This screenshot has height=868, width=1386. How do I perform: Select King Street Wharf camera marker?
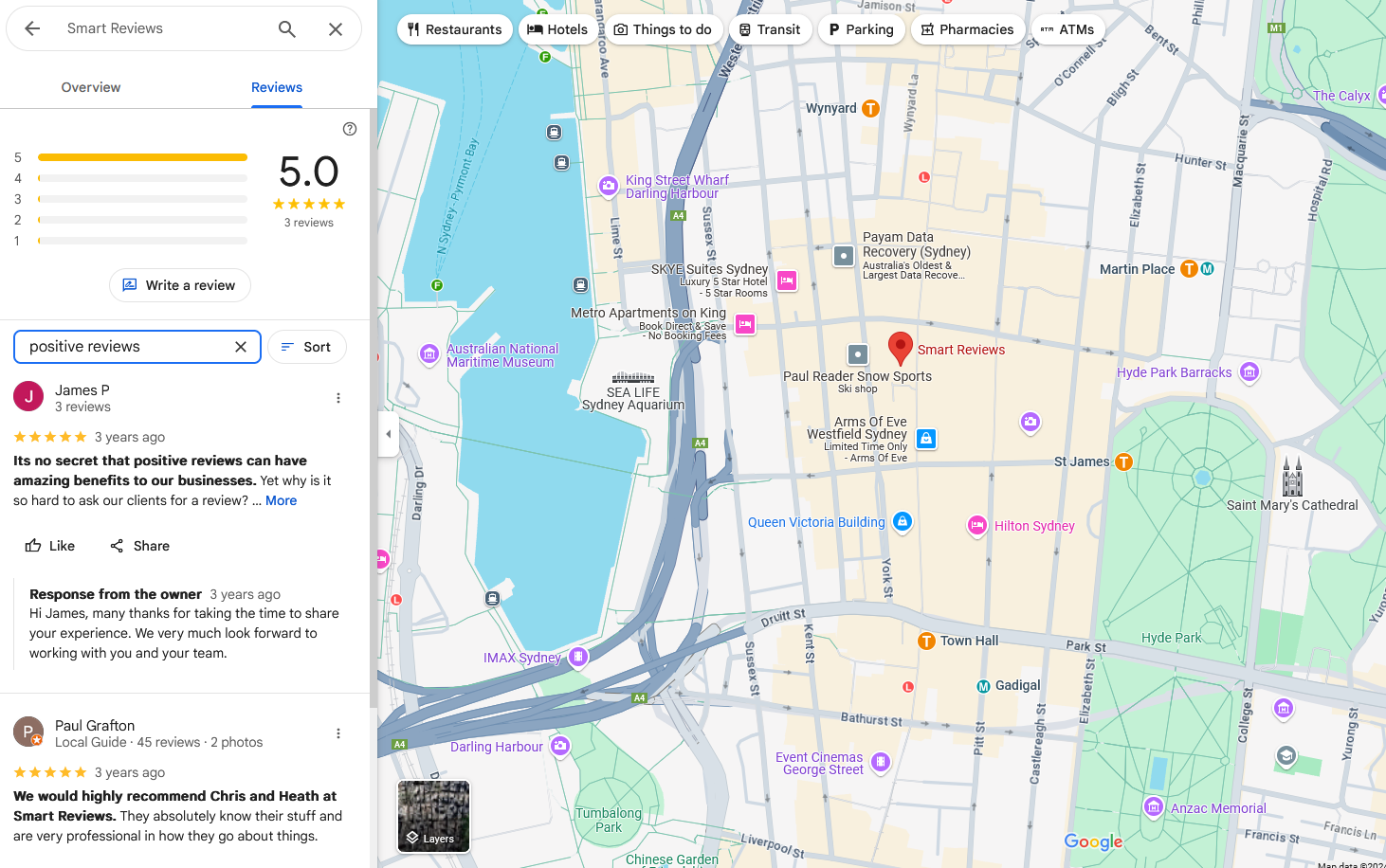tap(609, 187)
